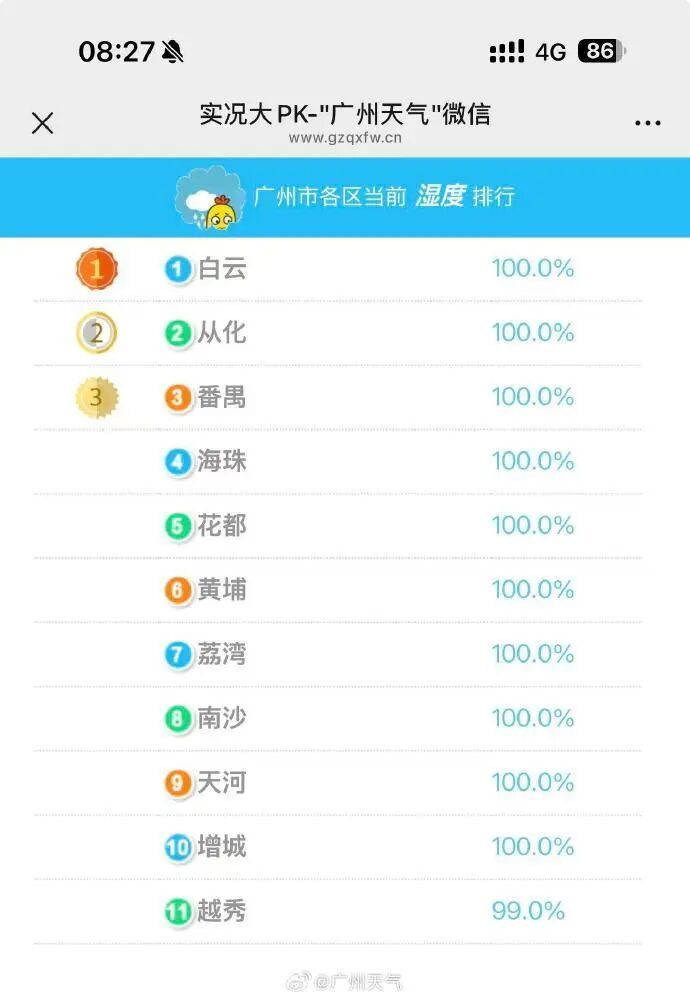The image size is (690, 998).
Task: Click the notification muted bell icon in status bar
Action: (x=172, y=51)
